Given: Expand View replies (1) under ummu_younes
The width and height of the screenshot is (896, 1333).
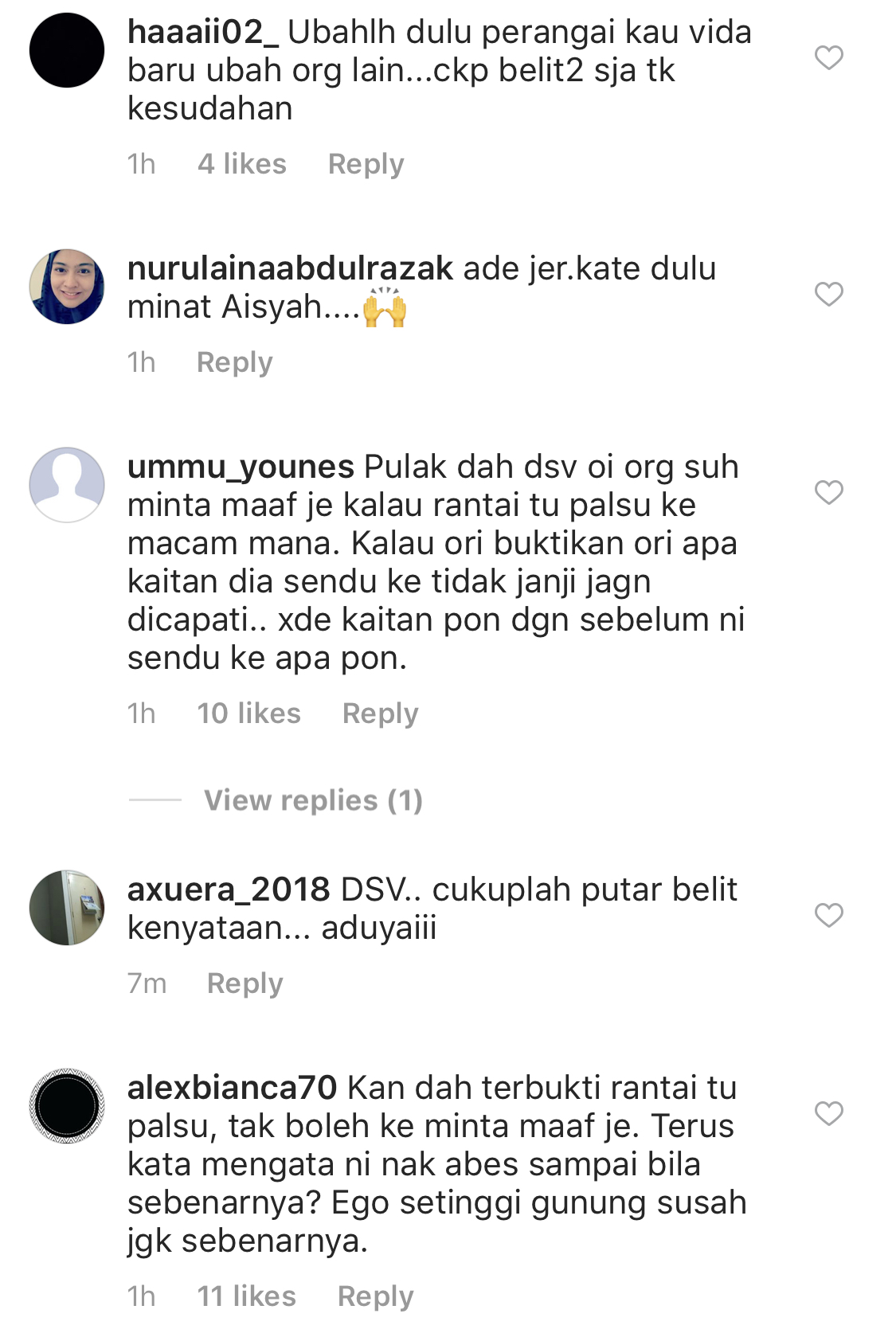Looking at the screenshot, I should [x=313, y=800].
